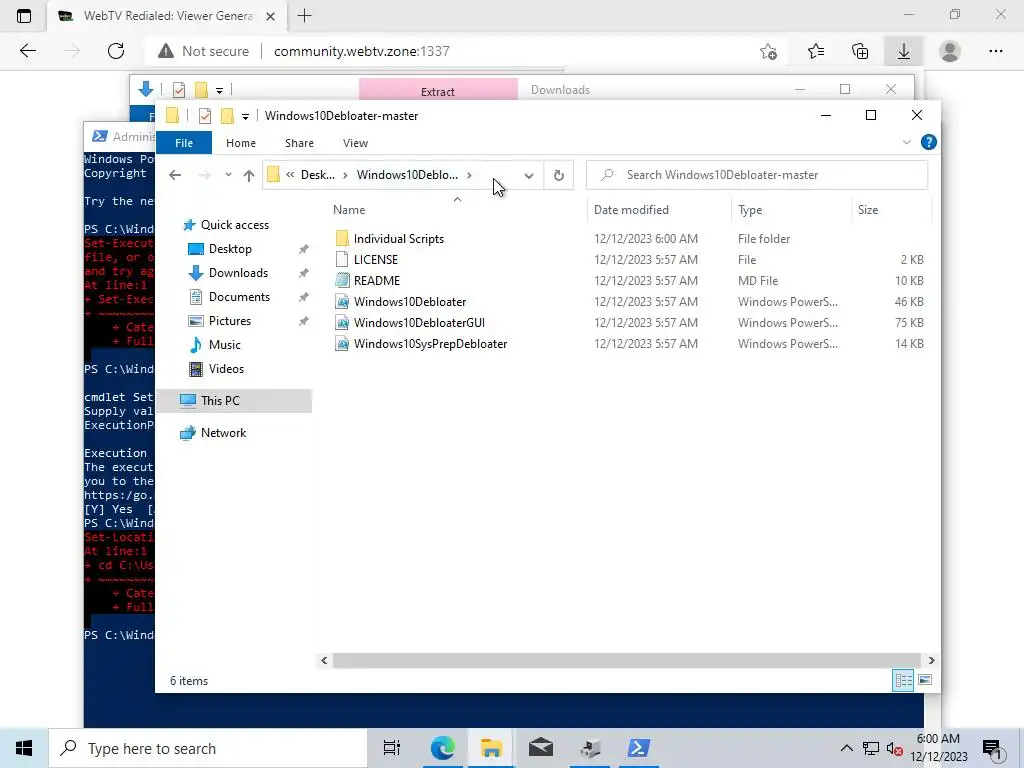Open browser Settings and more menu
This screenshot has width=1024, height=768.
pos(995,51)
